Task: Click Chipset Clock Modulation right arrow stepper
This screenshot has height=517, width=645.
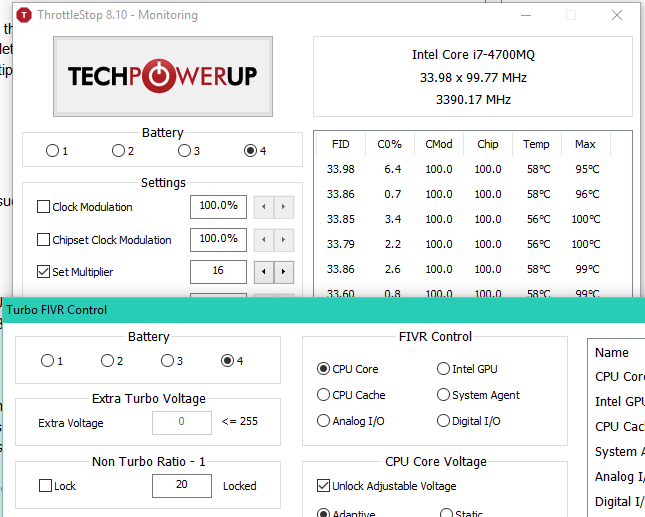Action: tap(283, 239)
